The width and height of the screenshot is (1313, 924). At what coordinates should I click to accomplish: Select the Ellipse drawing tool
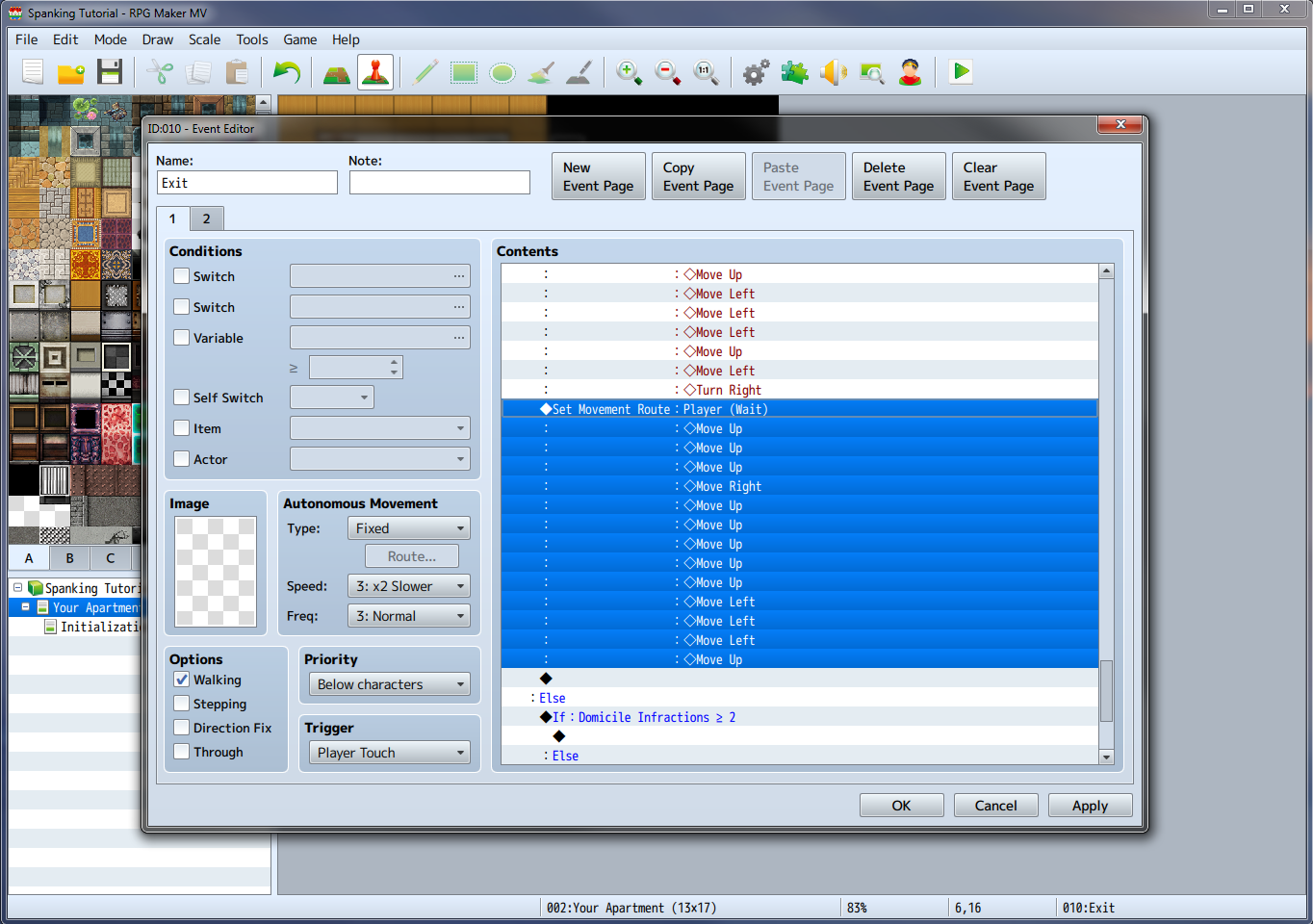[502, 72]
